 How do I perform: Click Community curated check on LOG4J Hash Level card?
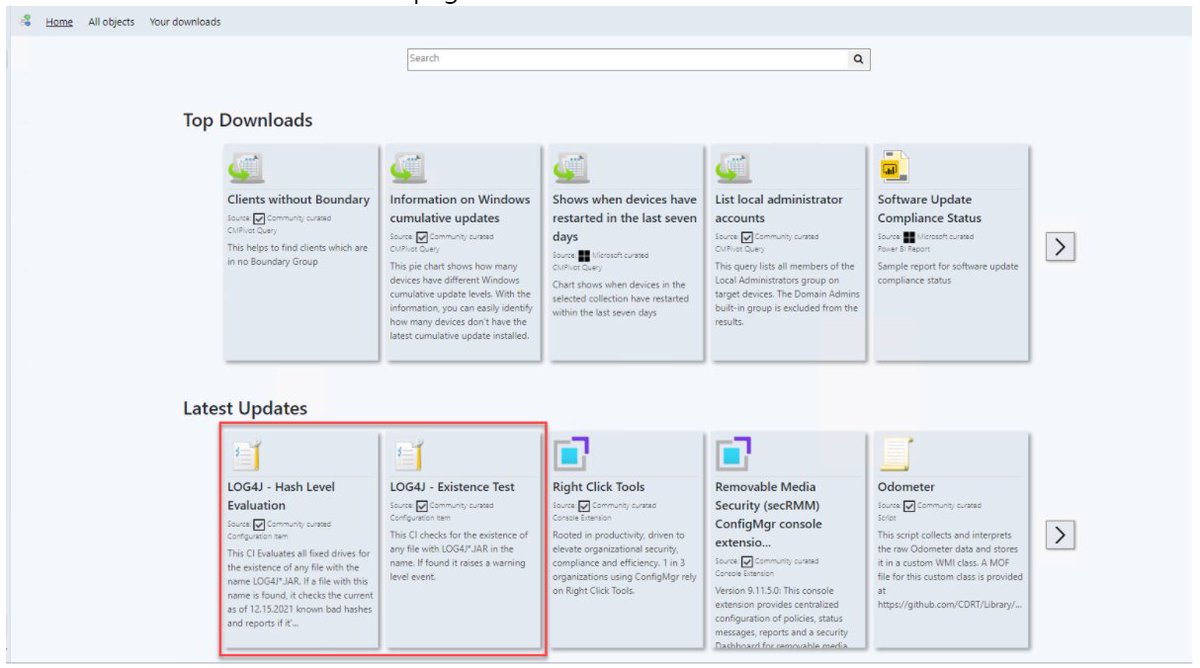(259, 524)
